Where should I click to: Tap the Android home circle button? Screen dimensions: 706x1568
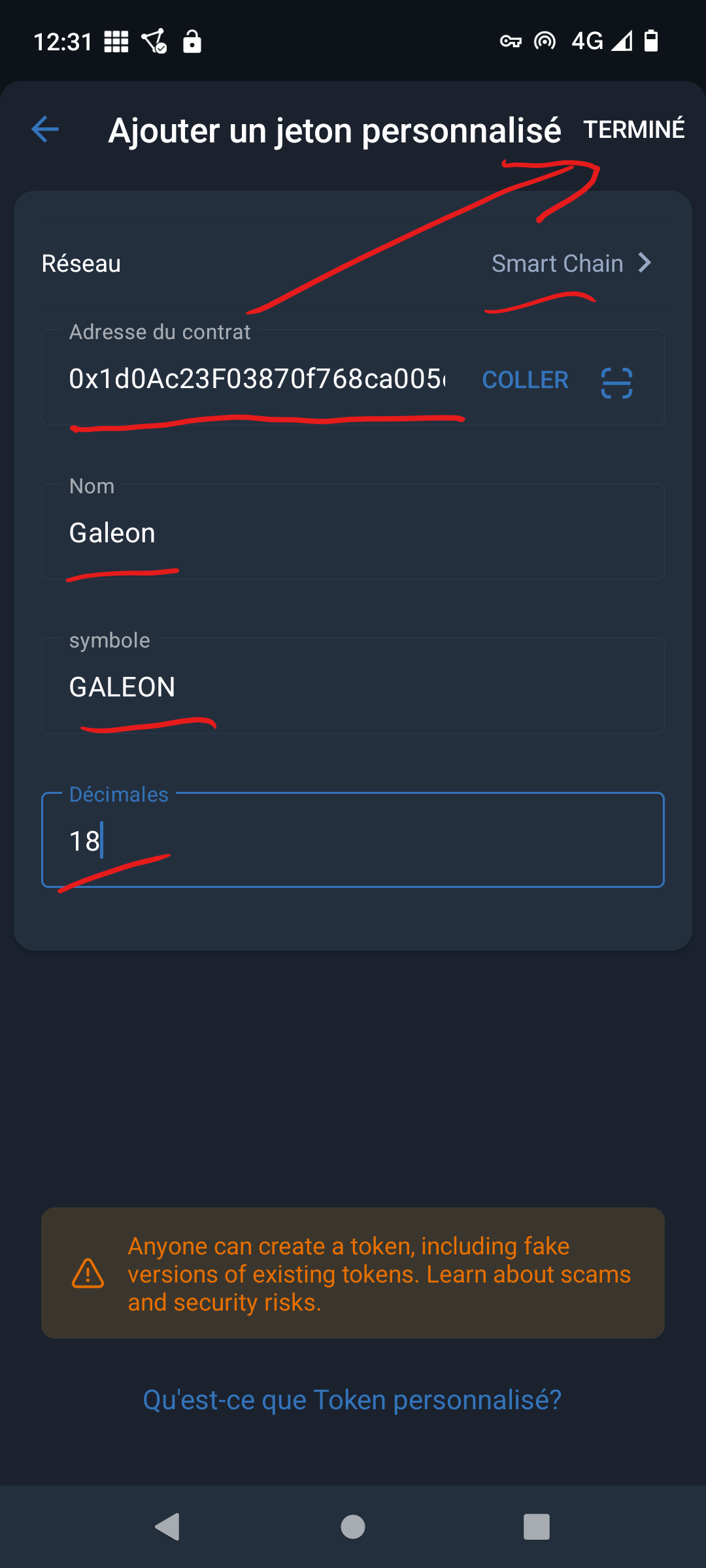pyautogui.click(x=353, y=1527)
